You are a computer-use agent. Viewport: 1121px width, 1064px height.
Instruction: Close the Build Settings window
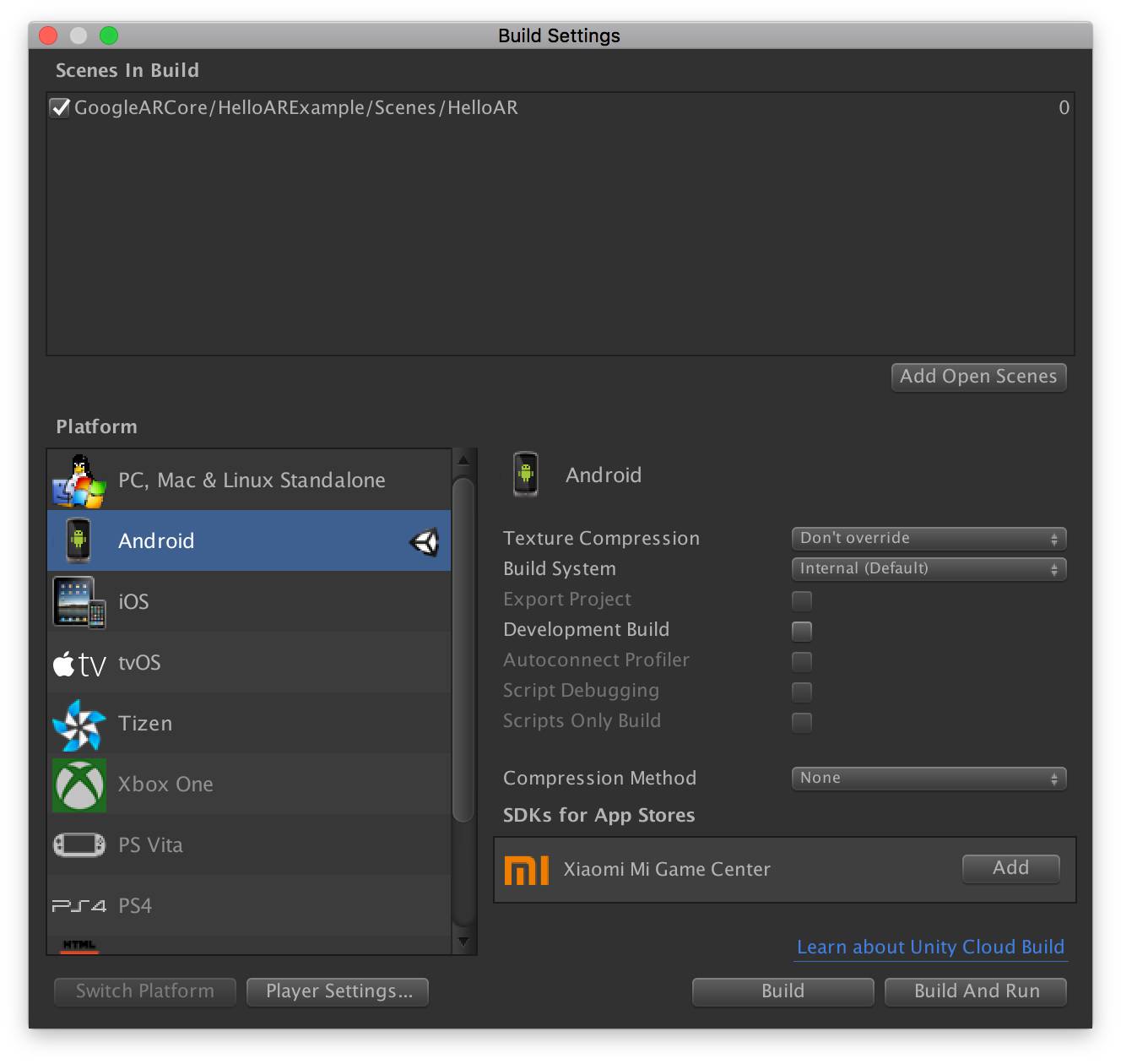tap(48, 35)
